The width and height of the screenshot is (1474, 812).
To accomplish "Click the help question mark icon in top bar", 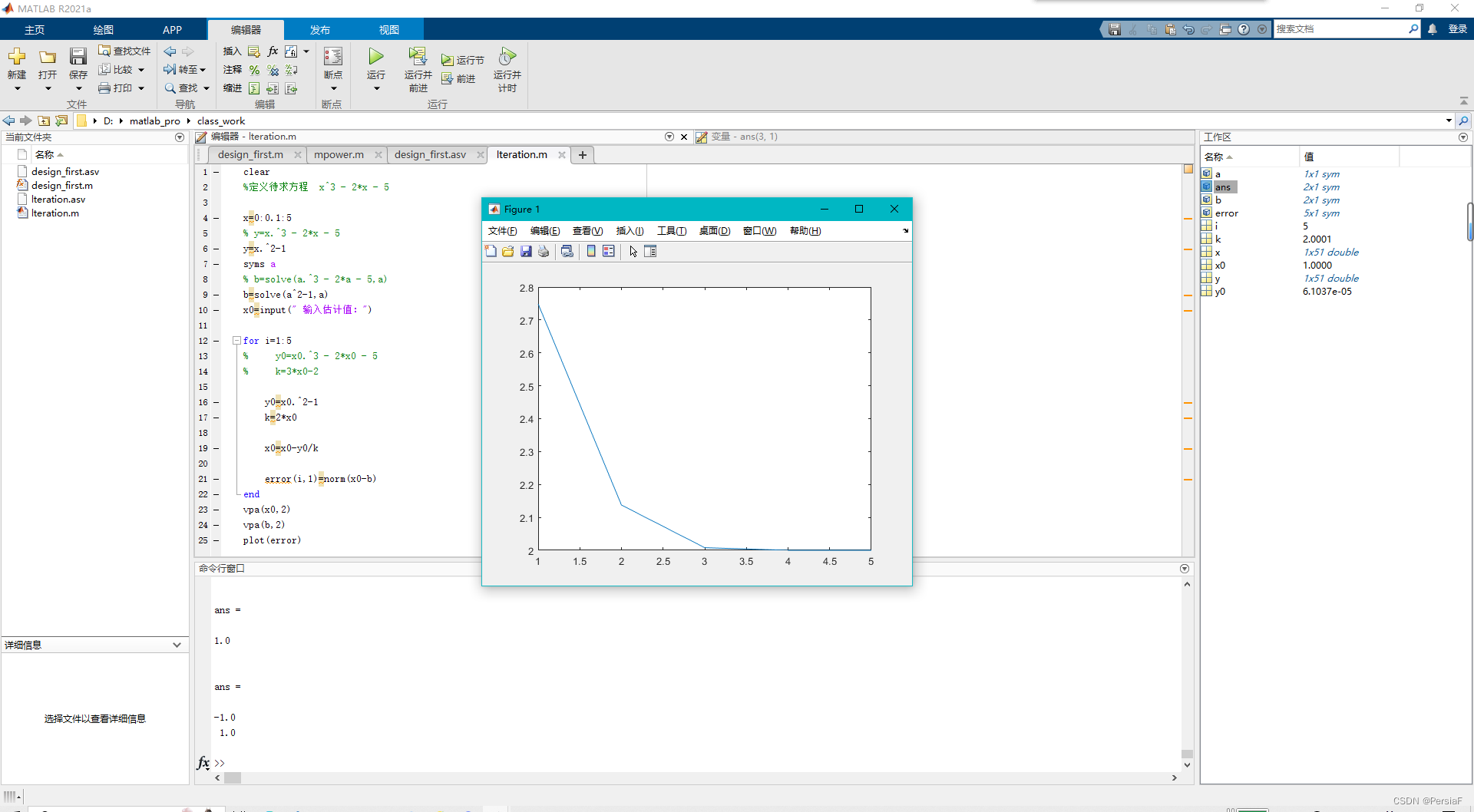I will click(1244, 29).
